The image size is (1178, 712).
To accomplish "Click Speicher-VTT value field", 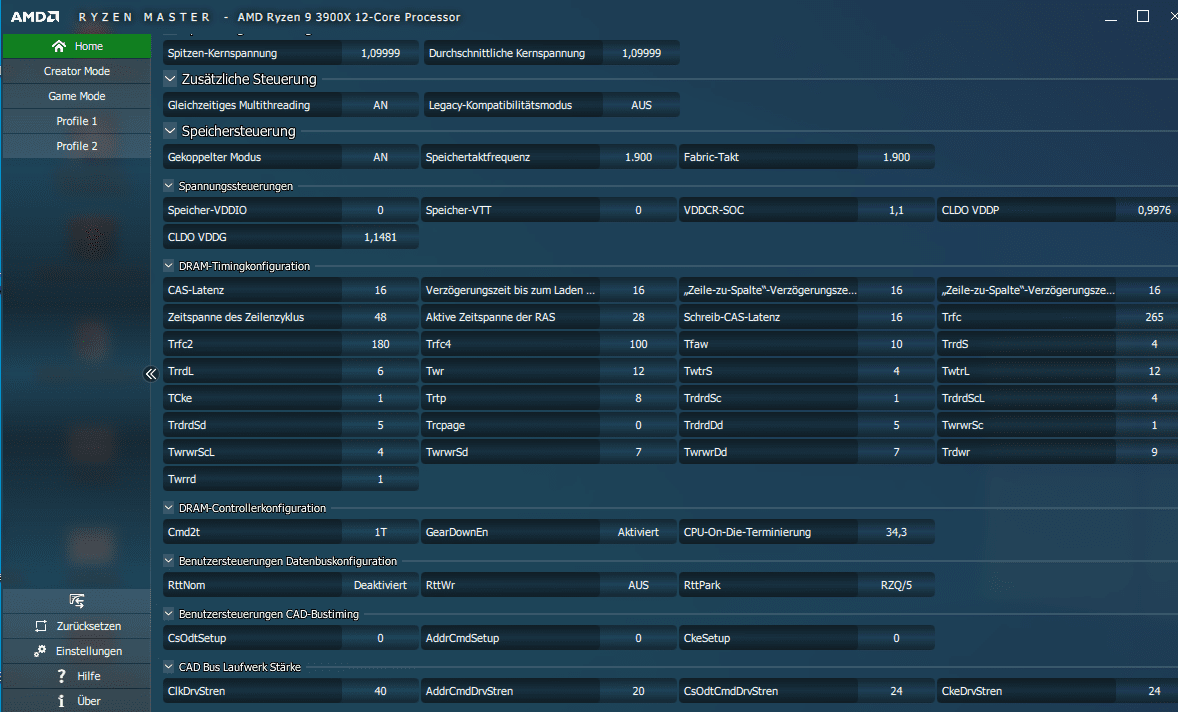I will (638, 210).
